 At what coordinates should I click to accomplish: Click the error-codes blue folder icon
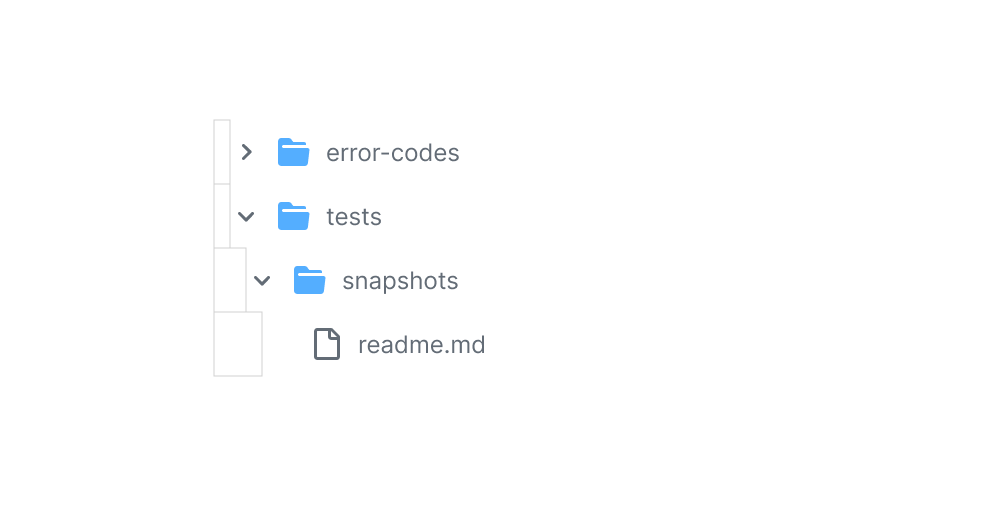pyautogui.click(x=293, y=152)
